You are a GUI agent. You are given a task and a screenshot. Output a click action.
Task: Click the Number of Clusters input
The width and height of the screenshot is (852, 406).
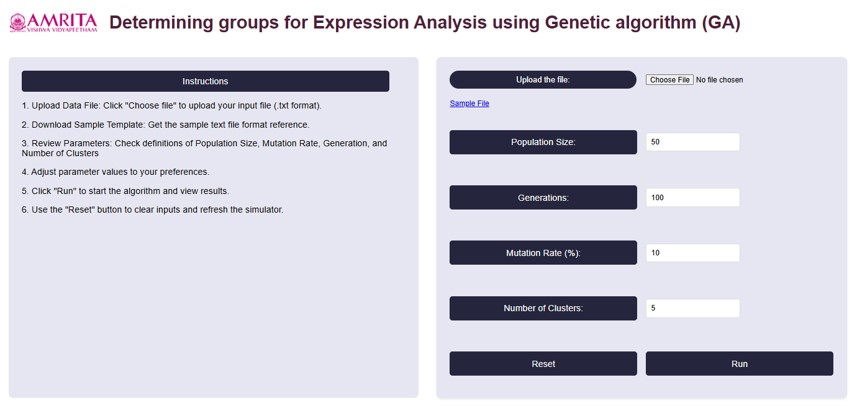point(692,308)
